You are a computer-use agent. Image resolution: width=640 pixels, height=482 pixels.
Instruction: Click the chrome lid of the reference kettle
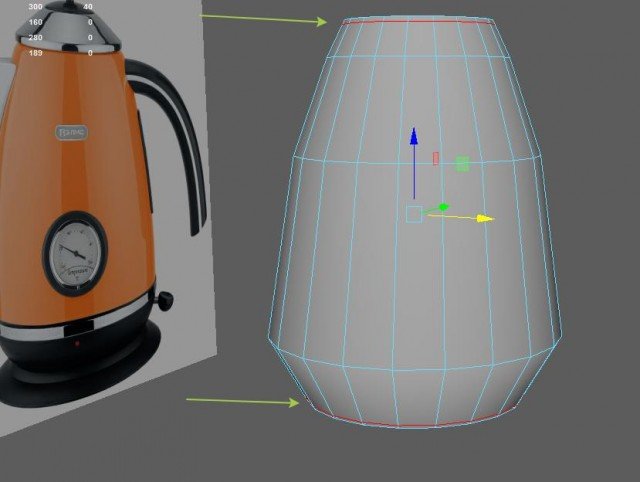pos(65,27)
